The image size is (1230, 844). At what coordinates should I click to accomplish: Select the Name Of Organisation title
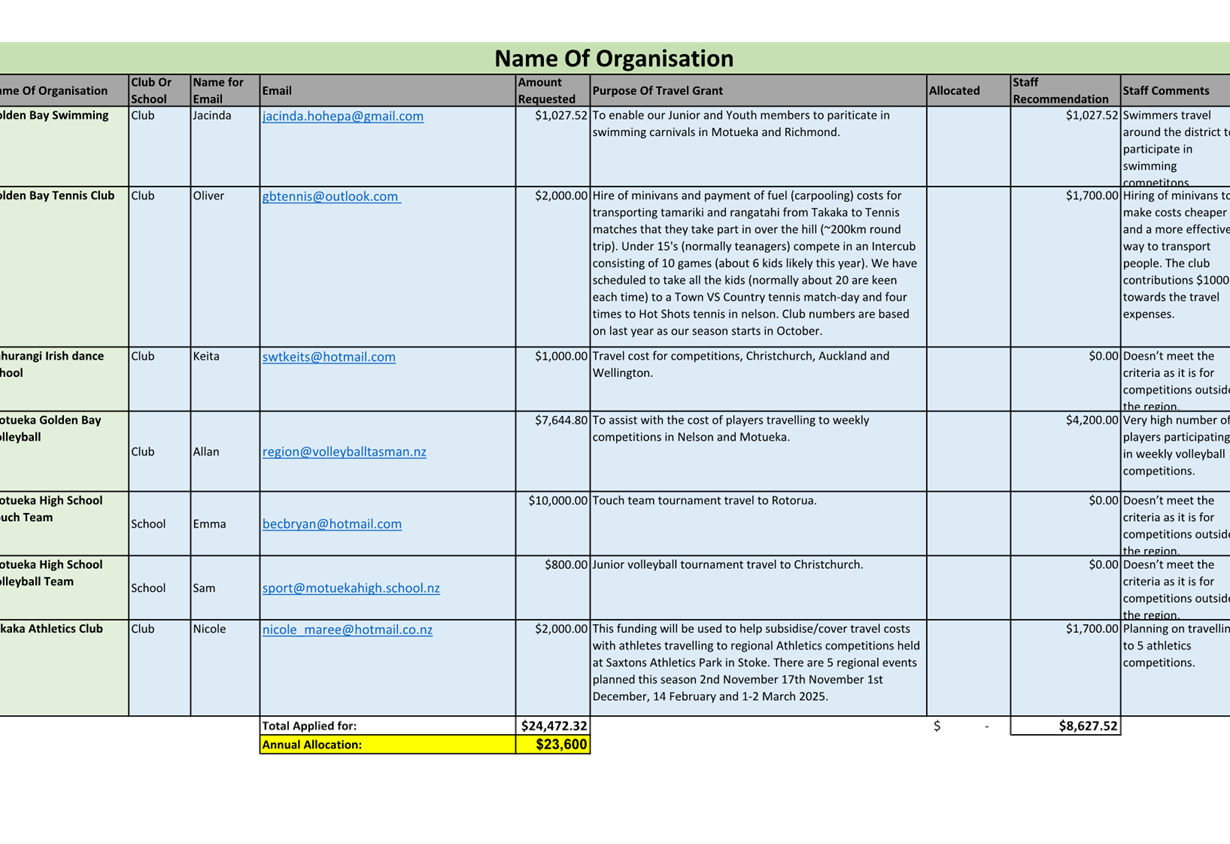(614, 58)
